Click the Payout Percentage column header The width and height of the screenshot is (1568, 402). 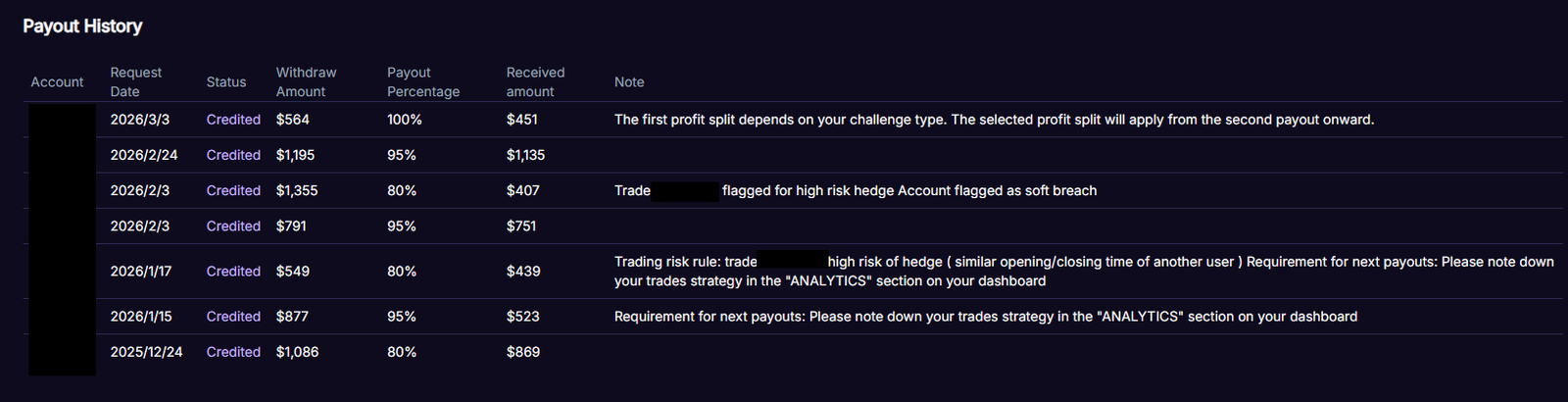(x=422, y=82)
